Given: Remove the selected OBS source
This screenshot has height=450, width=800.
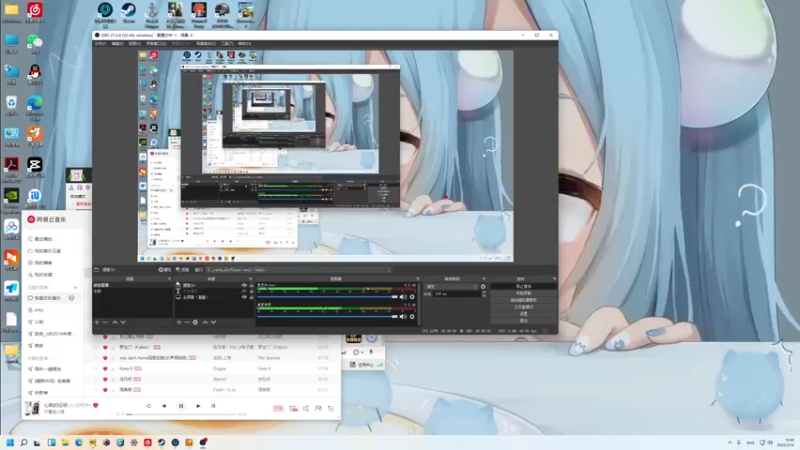Looking at the screenshot, I should pyautogui.click(x=187, y=322).
